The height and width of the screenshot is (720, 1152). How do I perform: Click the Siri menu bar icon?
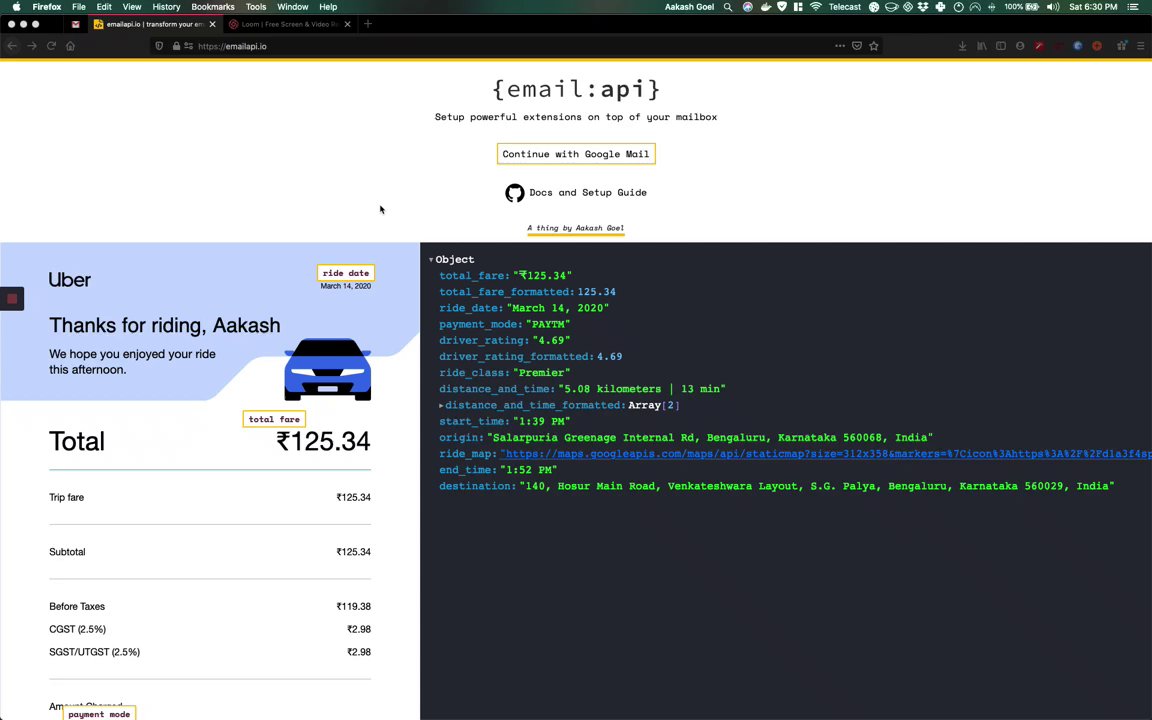click(x=748, y=7)
